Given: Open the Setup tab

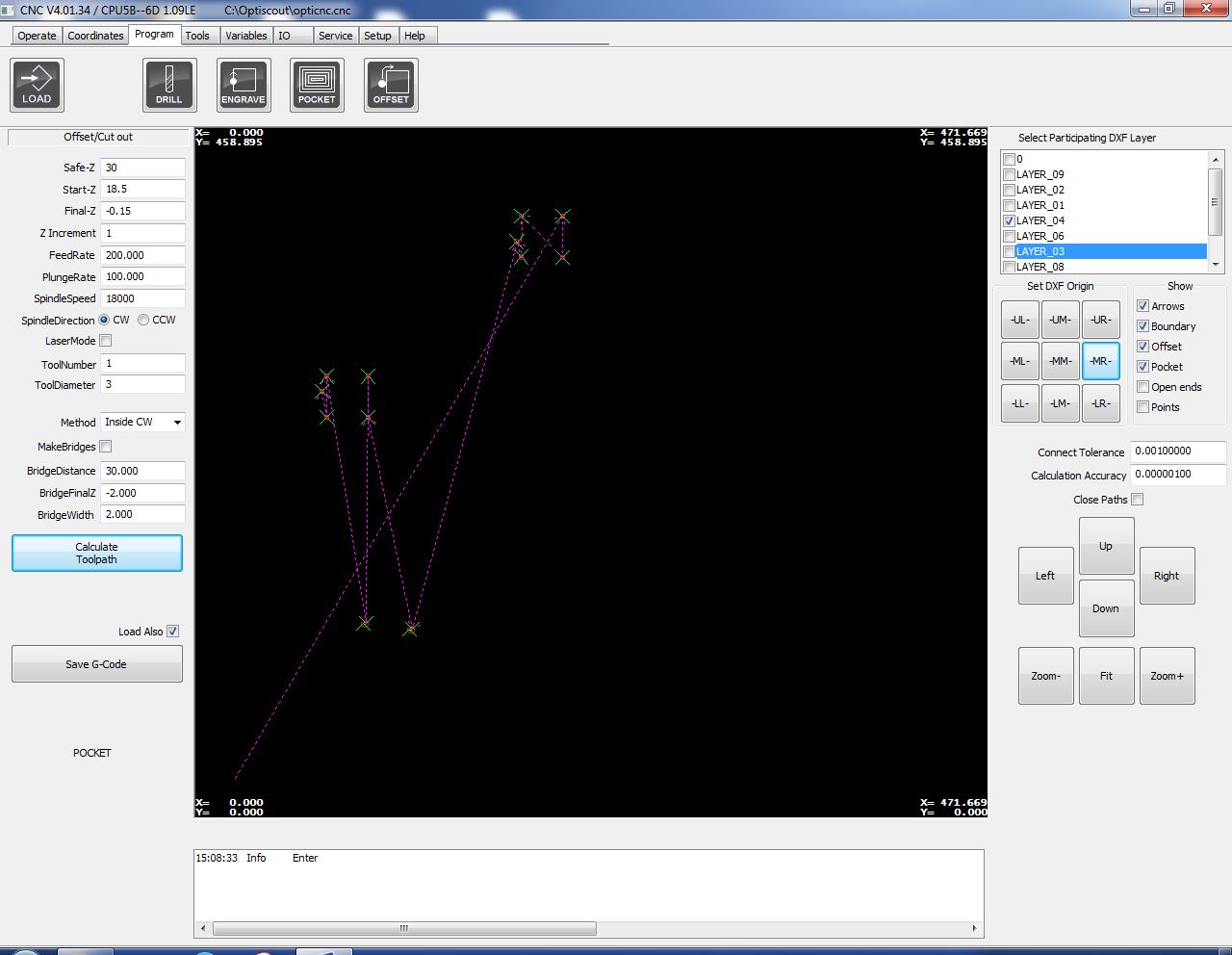Looking at the screenshot, I should pyautogui.click(x=378, y=36).
